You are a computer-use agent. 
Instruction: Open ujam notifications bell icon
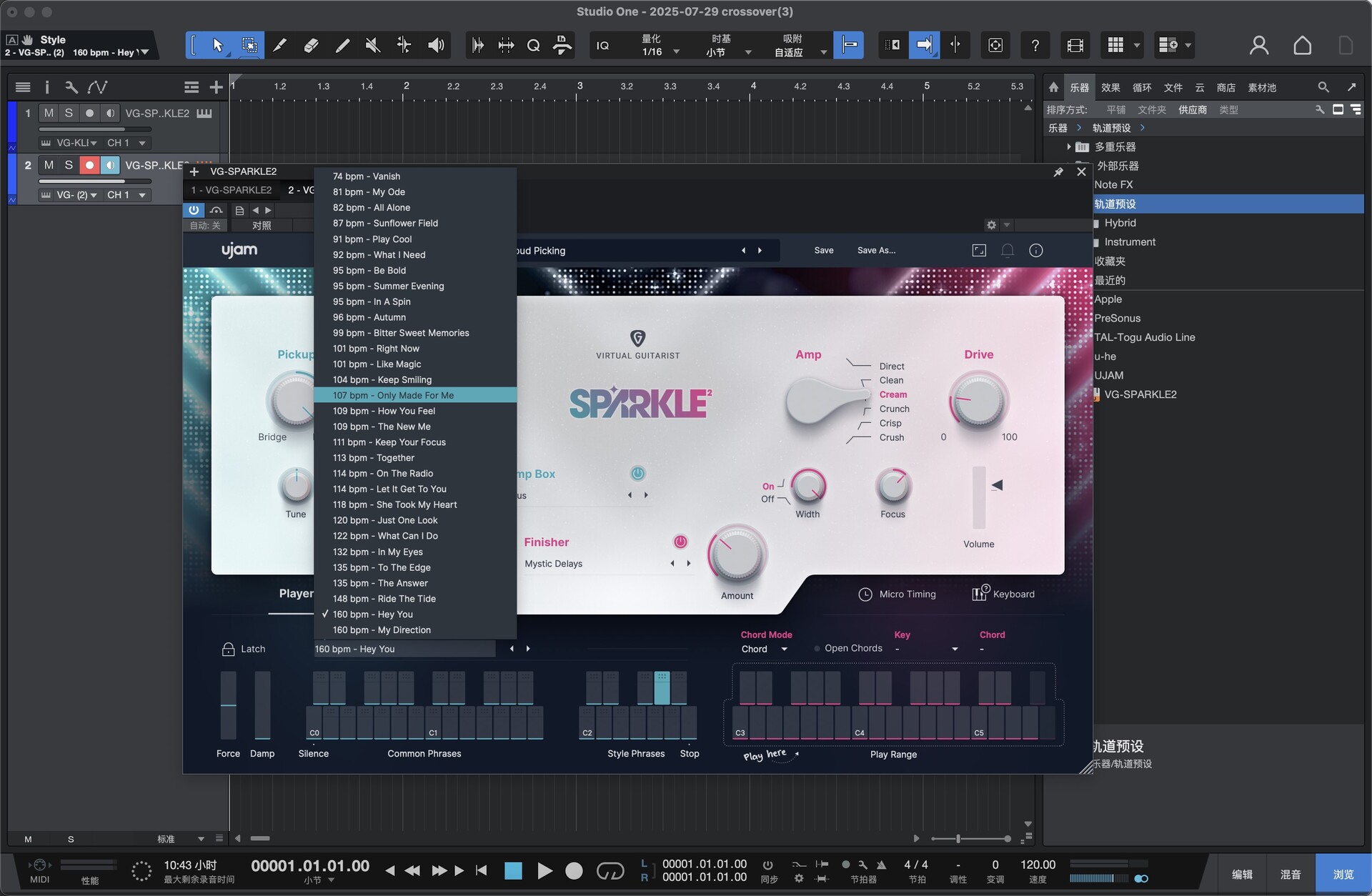click(1008, 250)
